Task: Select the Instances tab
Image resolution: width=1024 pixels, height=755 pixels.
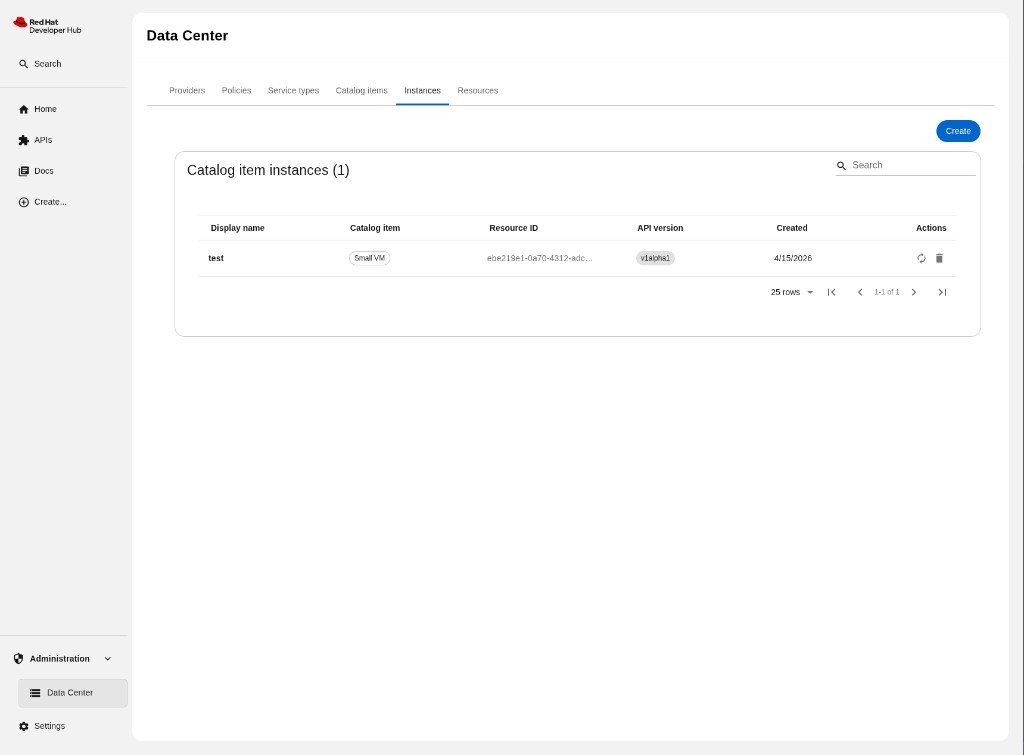Action: click(x=422, y=91)
